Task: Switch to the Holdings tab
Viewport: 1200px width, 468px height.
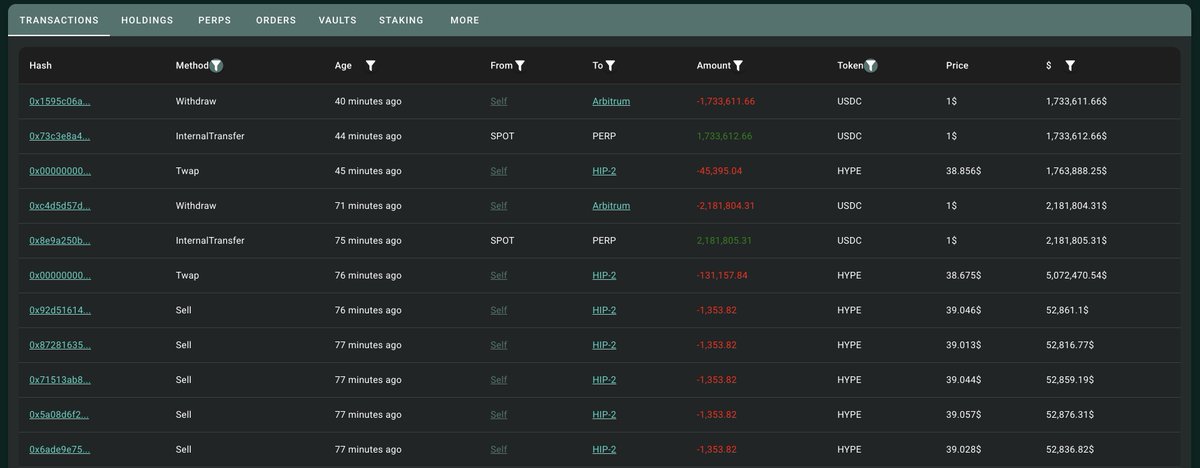Action: click(147, 20)
